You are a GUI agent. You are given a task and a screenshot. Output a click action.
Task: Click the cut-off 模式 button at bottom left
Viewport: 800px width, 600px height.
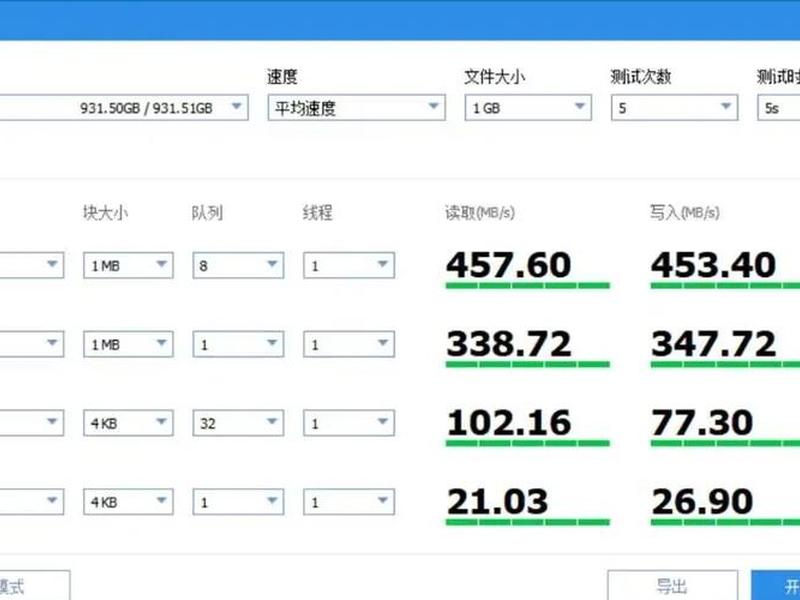click(35, 586)
